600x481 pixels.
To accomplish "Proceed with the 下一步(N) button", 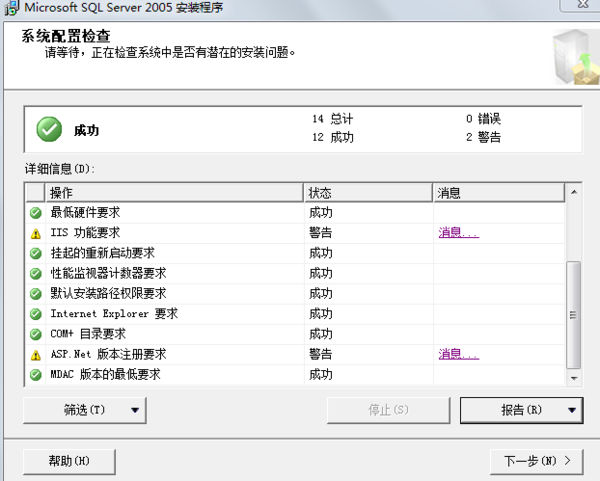I will [x=536, y=461].
